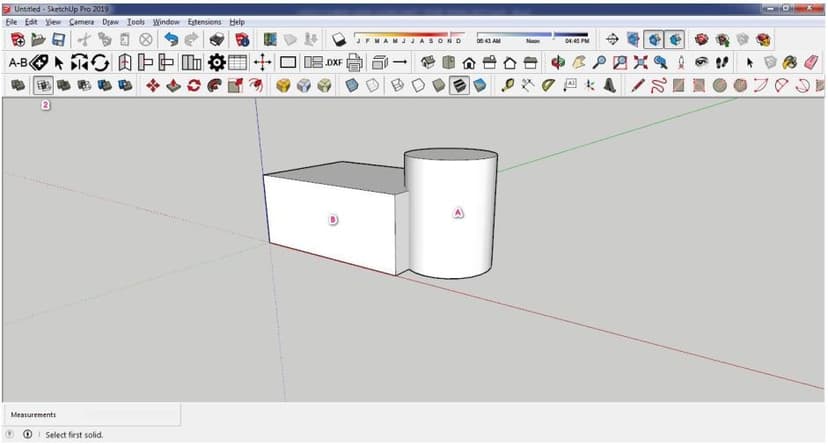Choose the Polygon drawing tool
Image resolution: width=828 pixels, height=446 pixels.
pos(740,85)
